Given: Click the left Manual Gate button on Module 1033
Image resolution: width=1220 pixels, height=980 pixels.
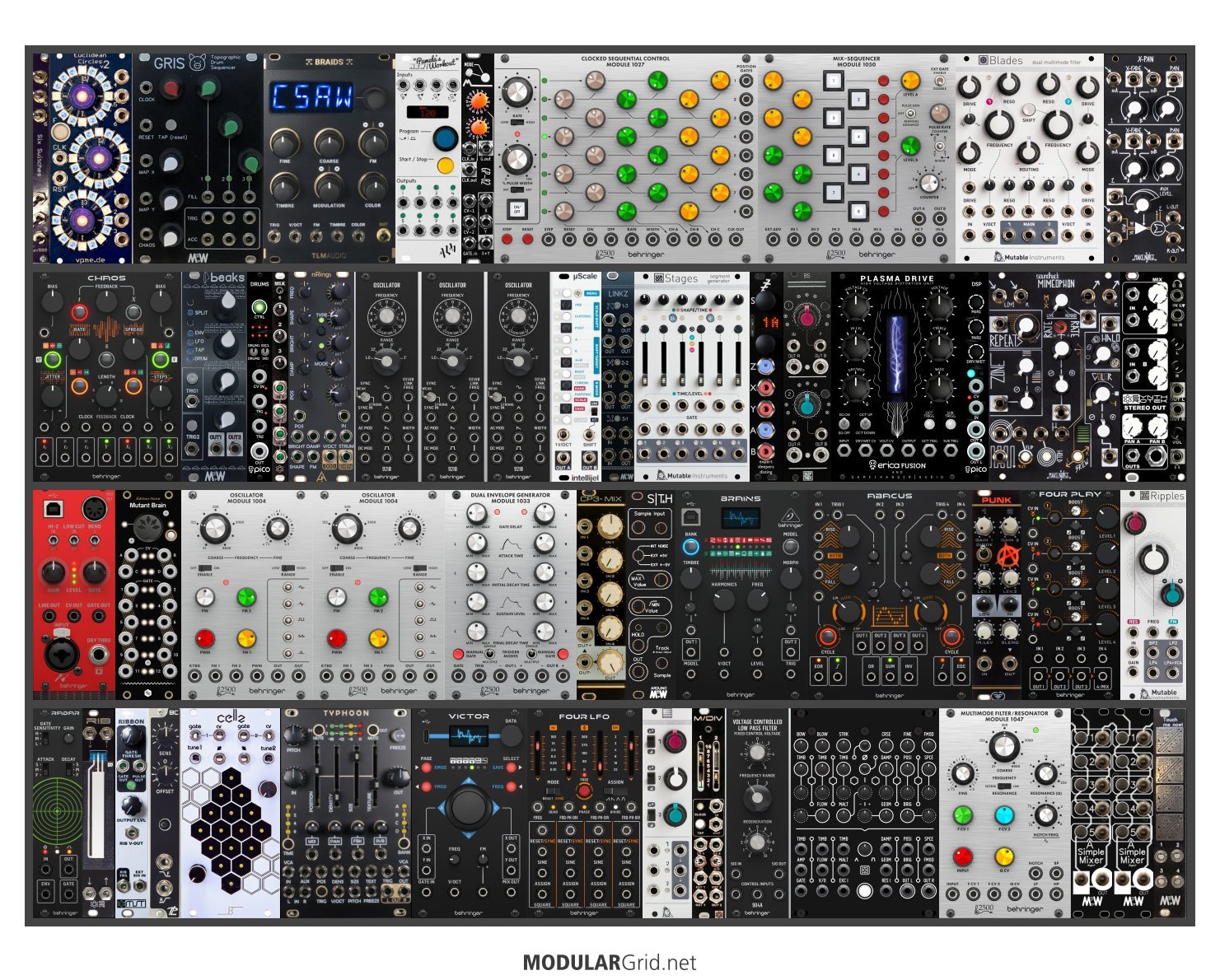Looking at the screenshot, I should 457,652.
